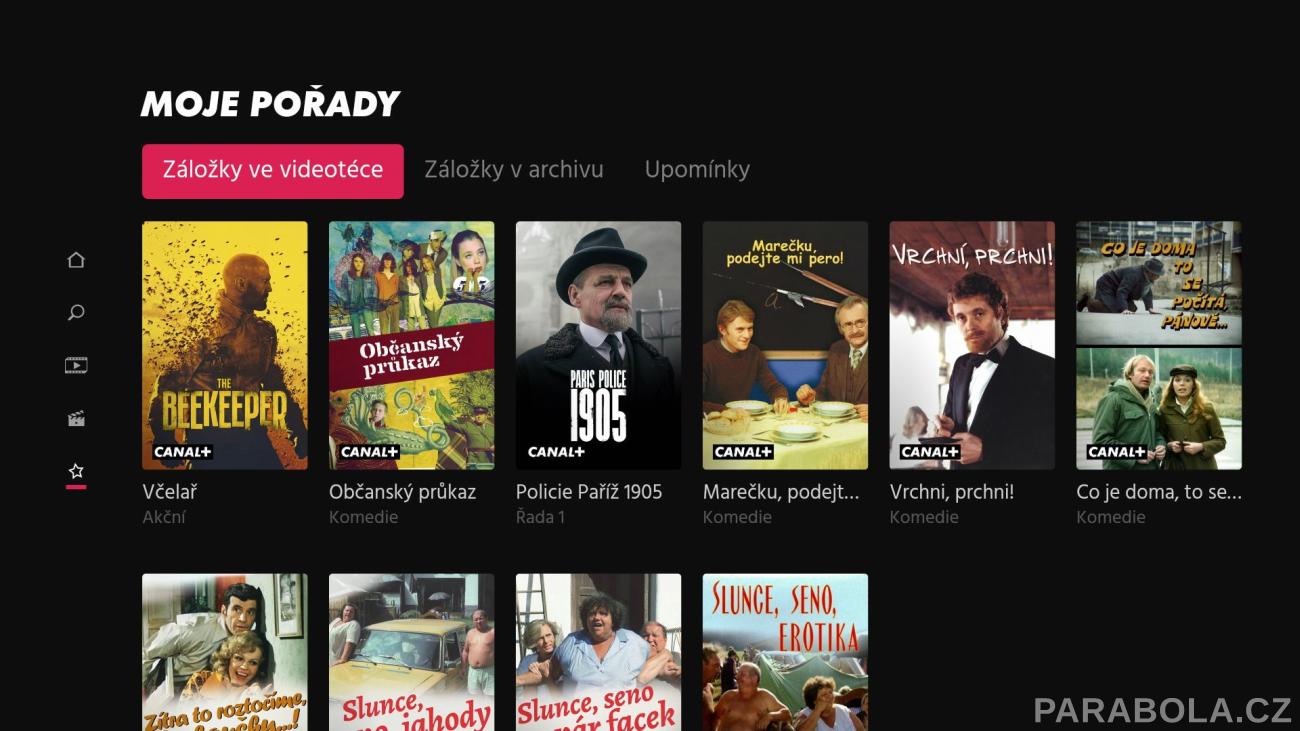This screenshot has width=1300, height=731.
Task: Open Slunce, seno a pár facek poster
Action: pos(598,652)
